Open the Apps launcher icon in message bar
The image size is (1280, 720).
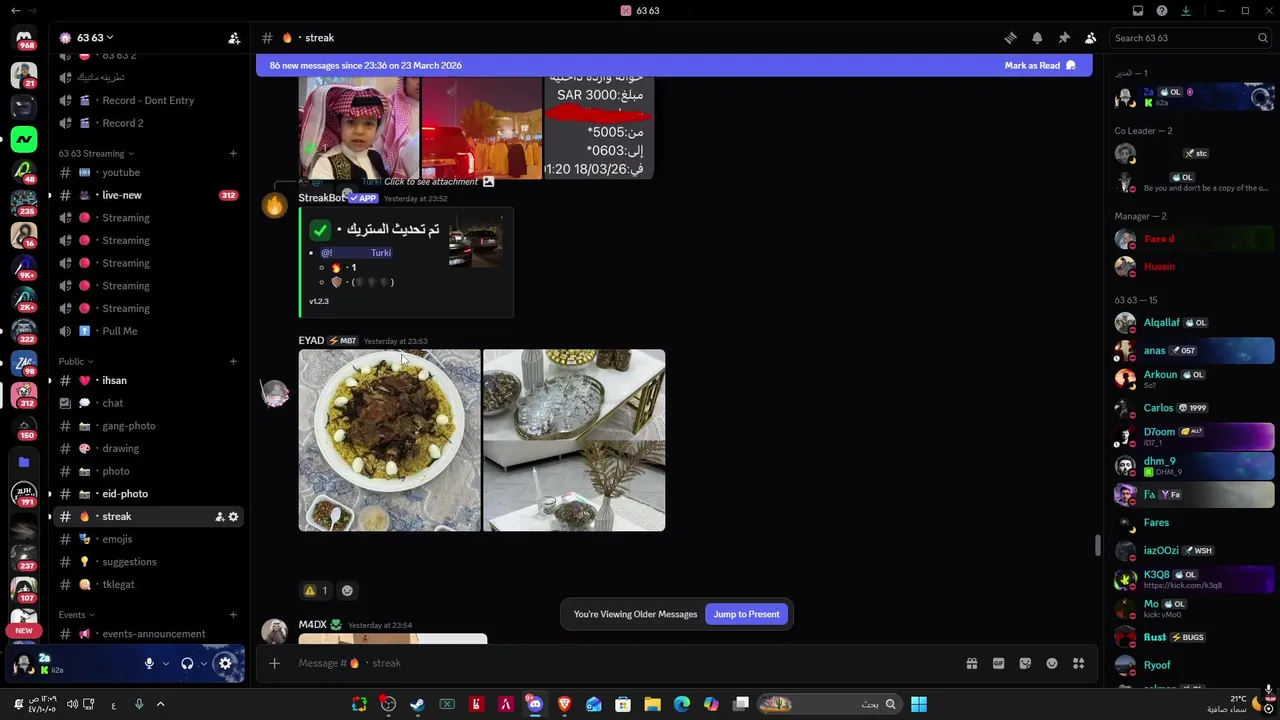[1078, 663]
